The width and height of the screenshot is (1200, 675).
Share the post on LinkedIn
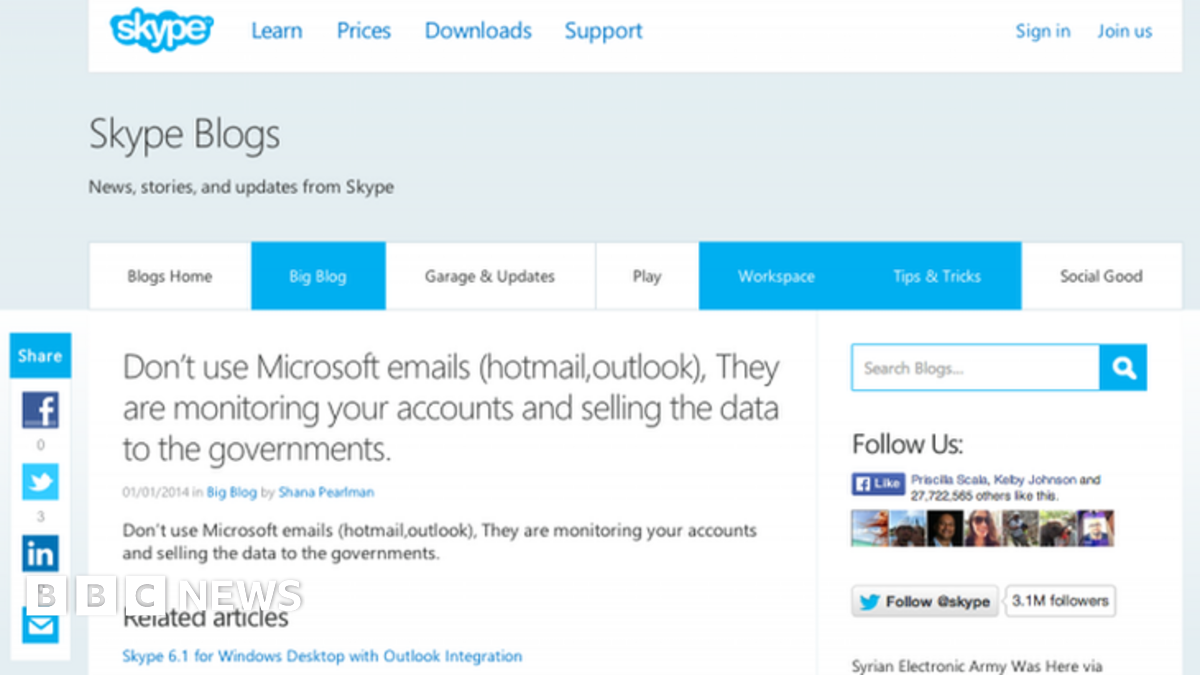(x=40, y=553)
